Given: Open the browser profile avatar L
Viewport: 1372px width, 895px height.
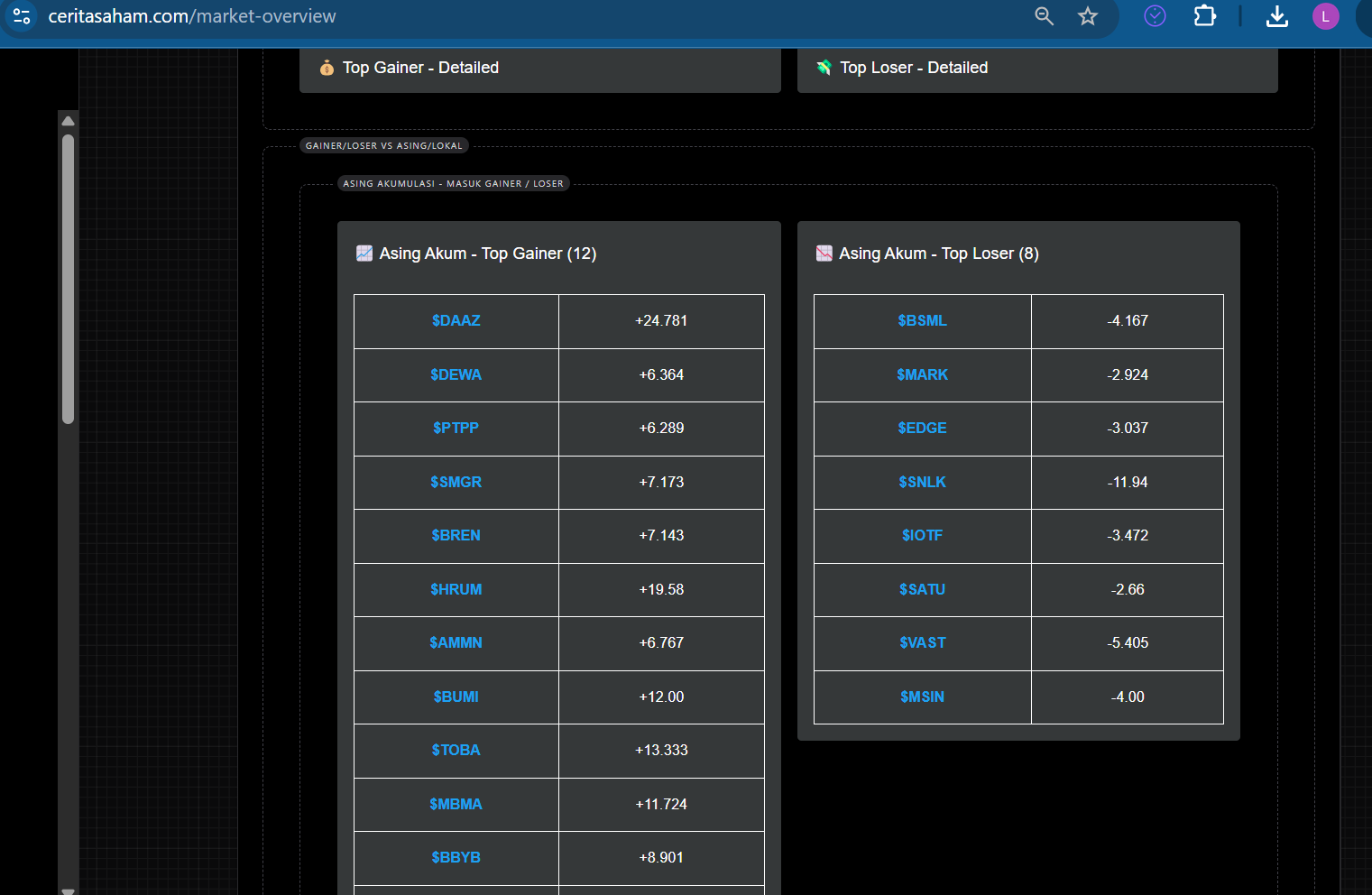Looking at the screenshot, I should point(1325,16).
